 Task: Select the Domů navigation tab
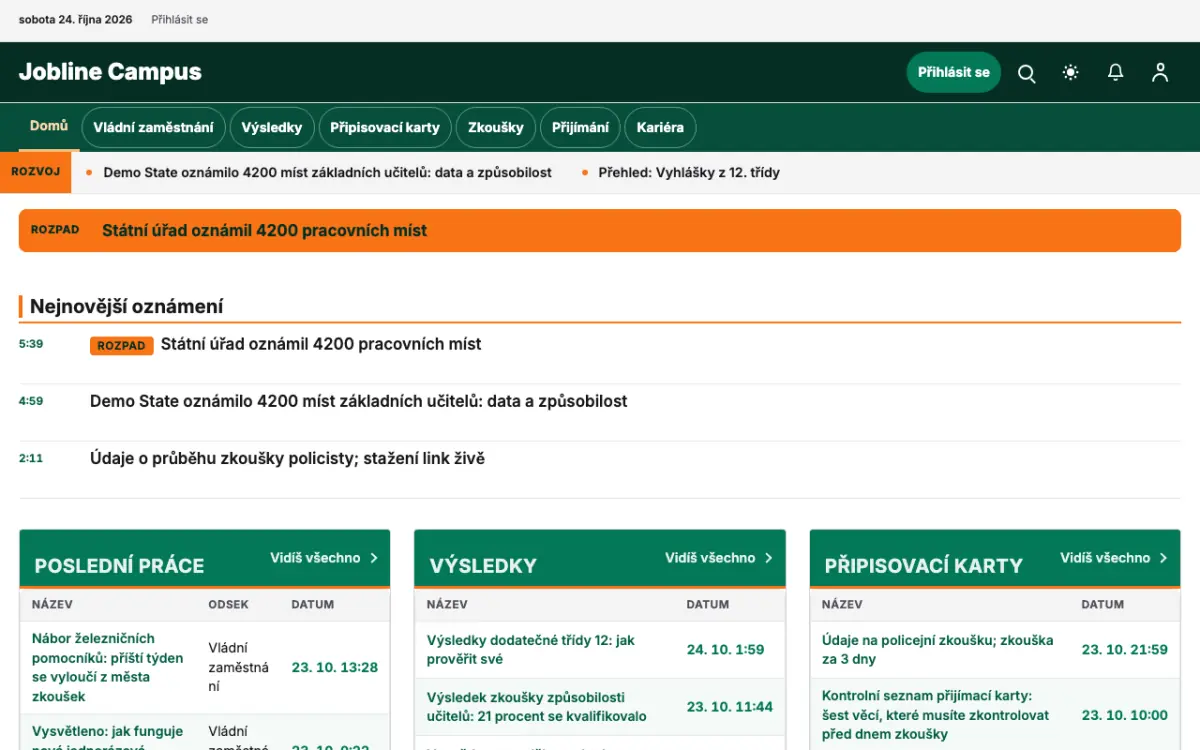[x=49, y=126]
